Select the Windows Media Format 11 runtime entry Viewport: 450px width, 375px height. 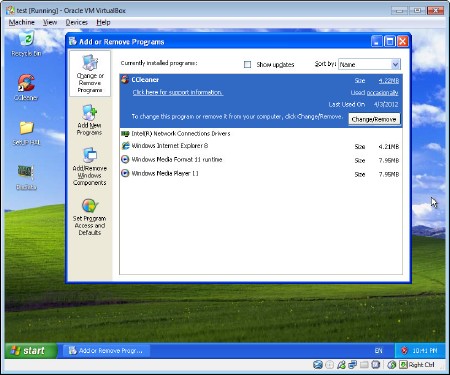[261, 160]
